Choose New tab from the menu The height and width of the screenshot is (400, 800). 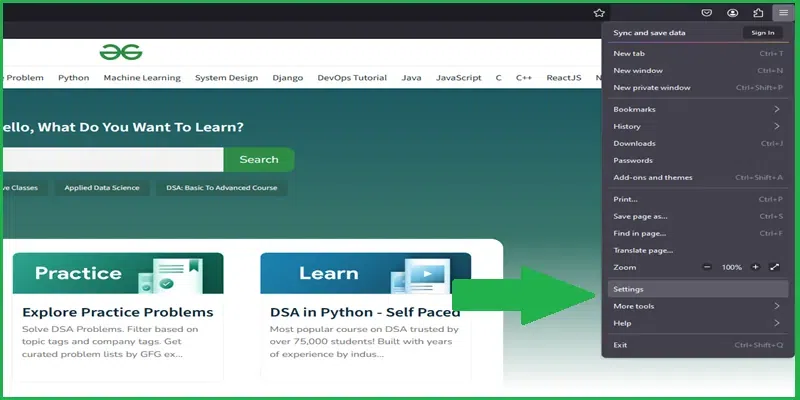(x=697, y=54)
